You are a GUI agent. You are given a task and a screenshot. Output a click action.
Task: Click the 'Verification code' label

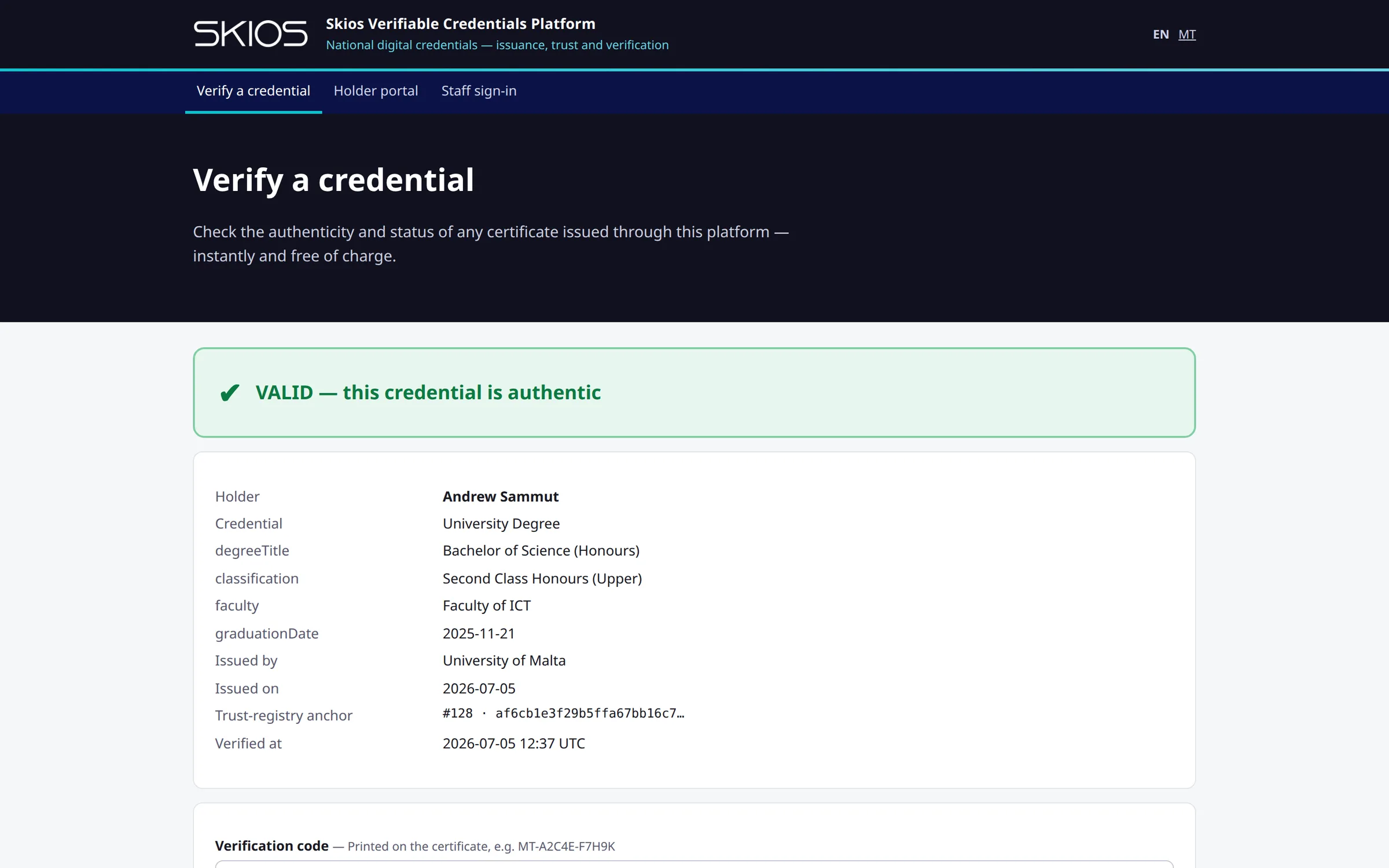271,846
